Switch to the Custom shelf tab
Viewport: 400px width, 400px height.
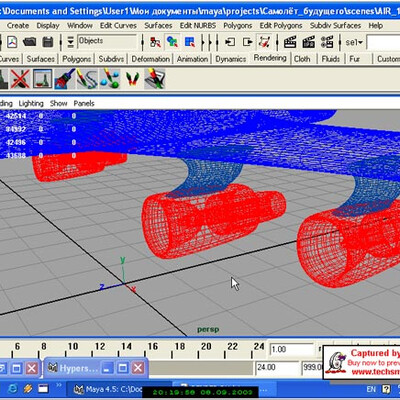pos(388,59)
